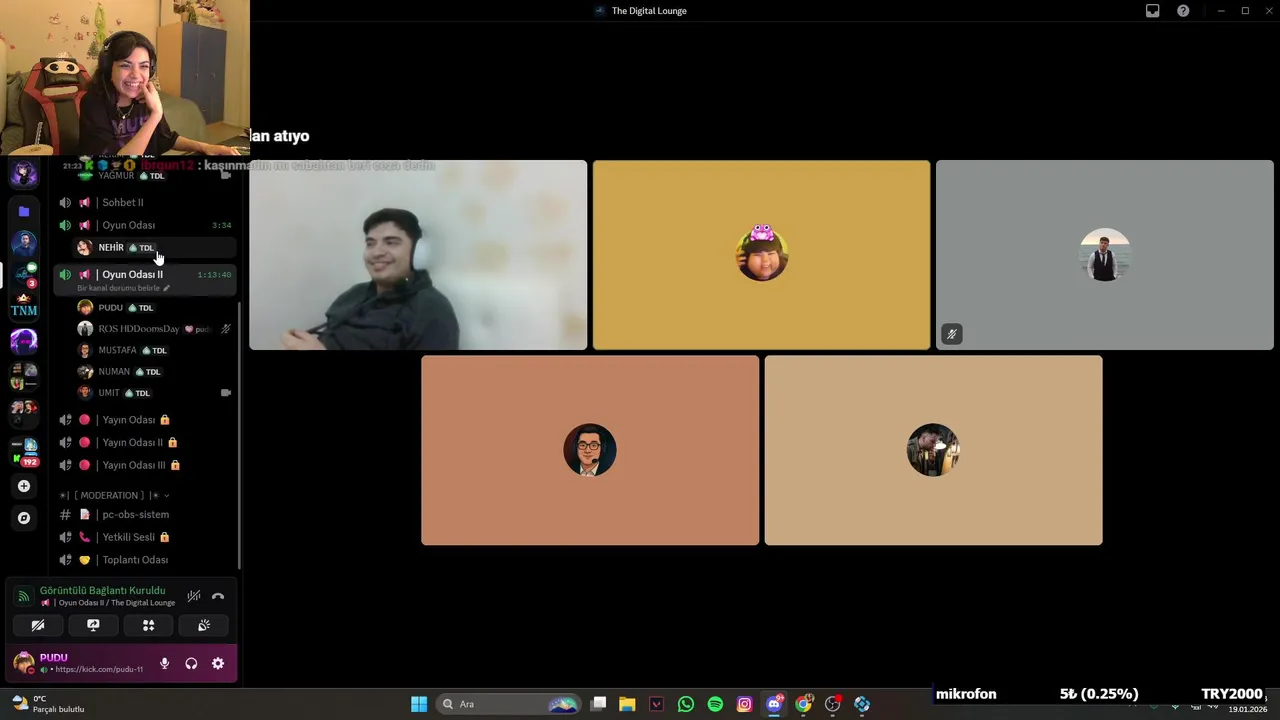The width and height of the screenshot is (1280, 720).
Task: Focus the tan participant tile
Action: [x=933, y=450]
